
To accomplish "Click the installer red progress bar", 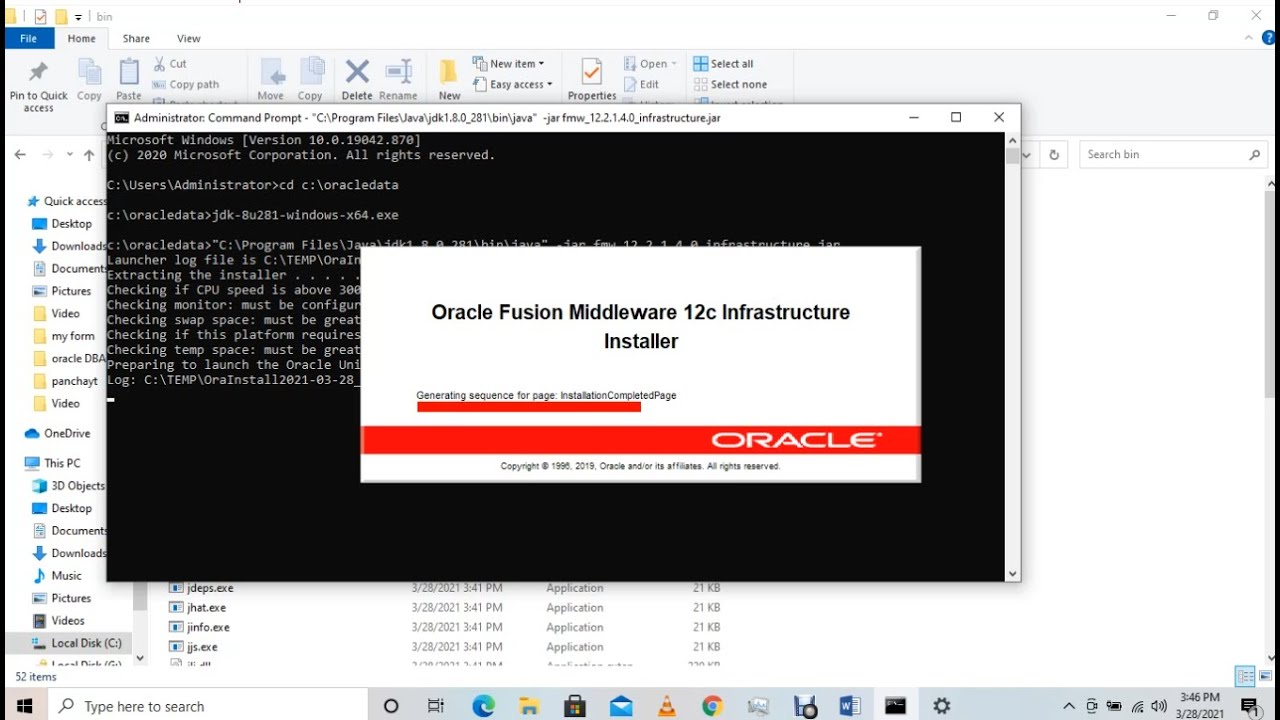I will tap(529, 407).
